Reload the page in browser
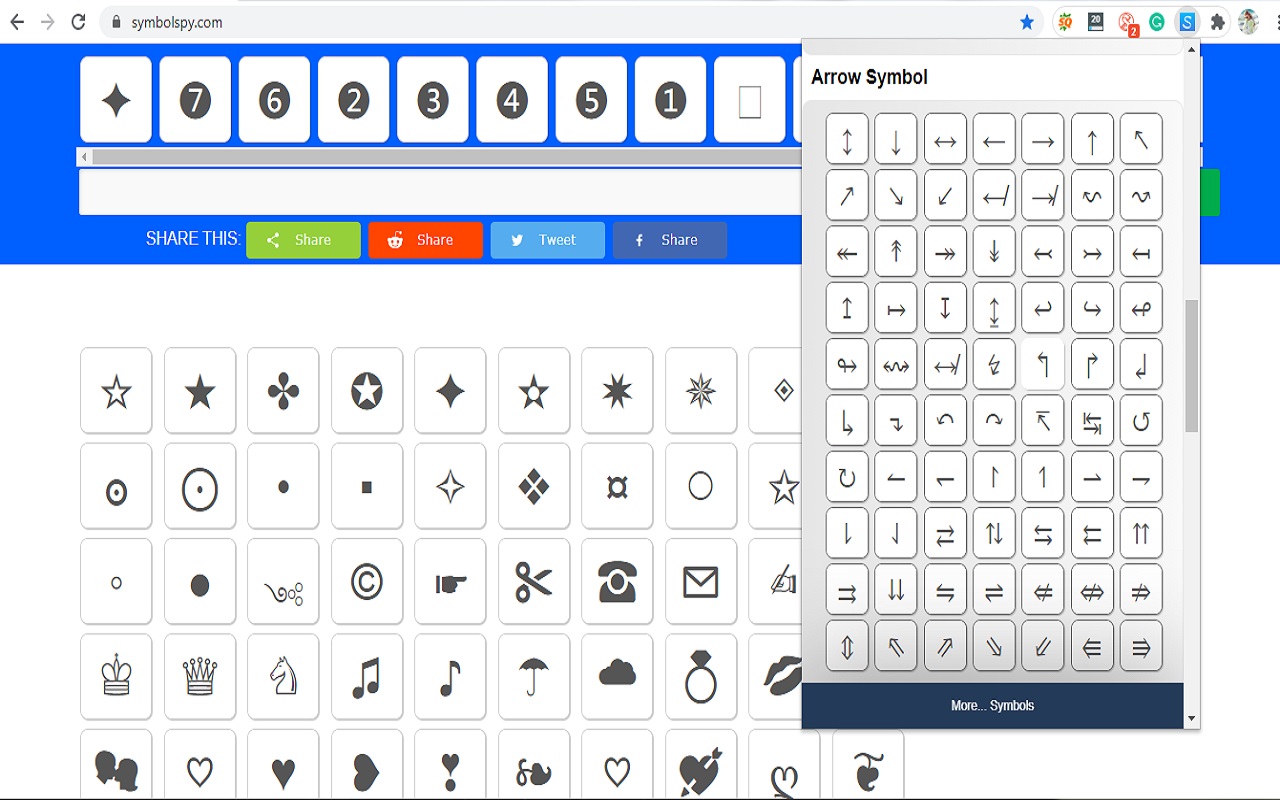1280x800 pixels. point(78,22)
